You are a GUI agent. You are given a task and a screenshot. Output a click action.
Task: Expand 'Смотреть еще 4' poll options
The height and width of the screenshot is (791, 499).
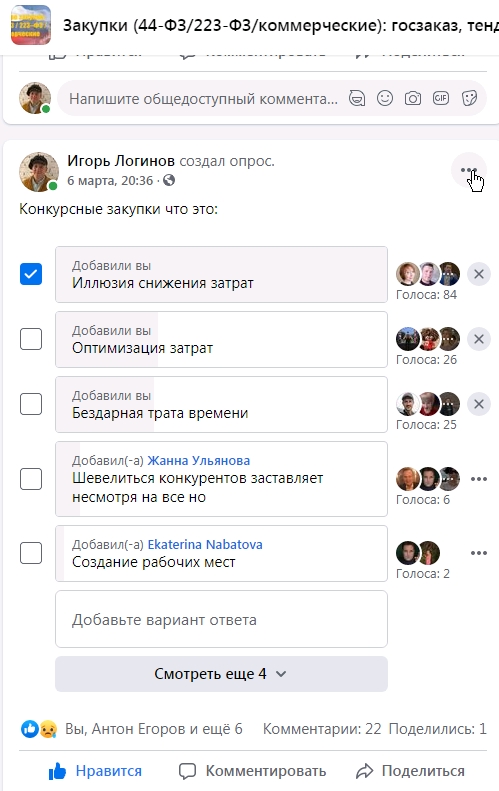(x=221, y=674)
